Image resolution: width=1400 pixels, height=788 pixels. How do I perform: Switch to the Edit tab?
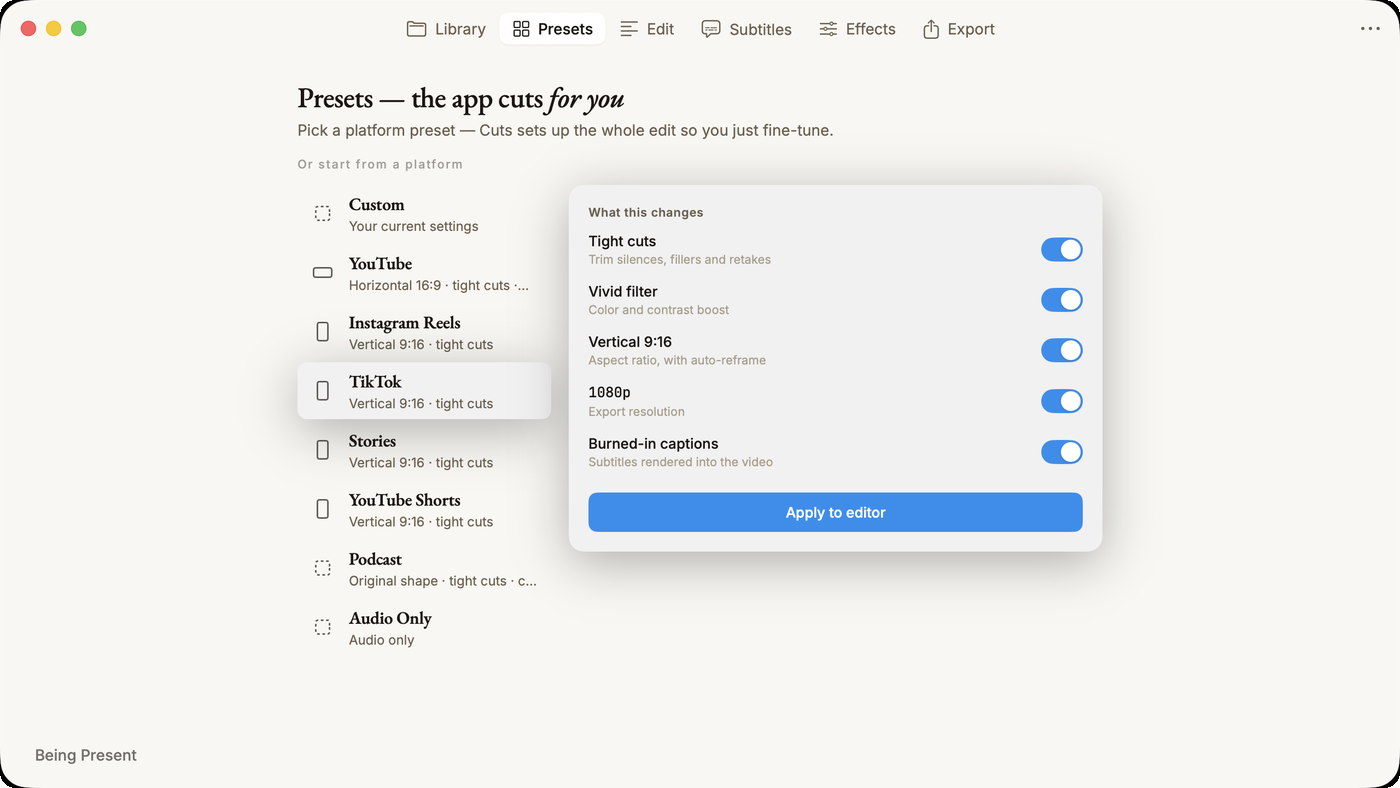647,29
